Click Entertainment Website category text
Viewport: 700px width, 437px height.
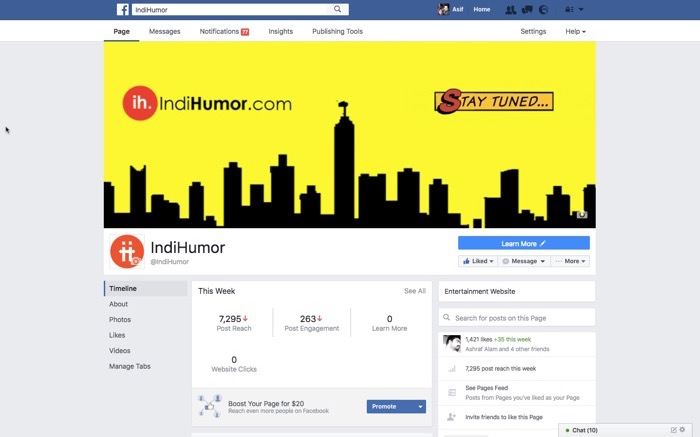[x=479, y=291]
